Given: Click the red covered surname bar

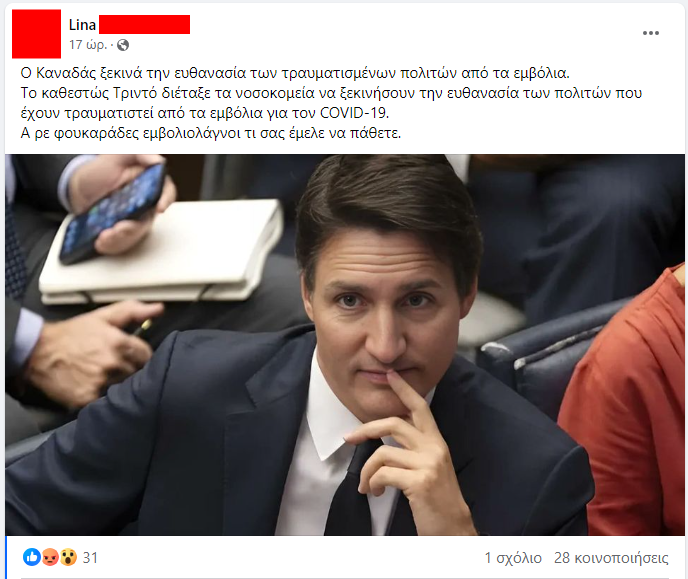Looking at the screenshot, I should click(x=144, y=25).
